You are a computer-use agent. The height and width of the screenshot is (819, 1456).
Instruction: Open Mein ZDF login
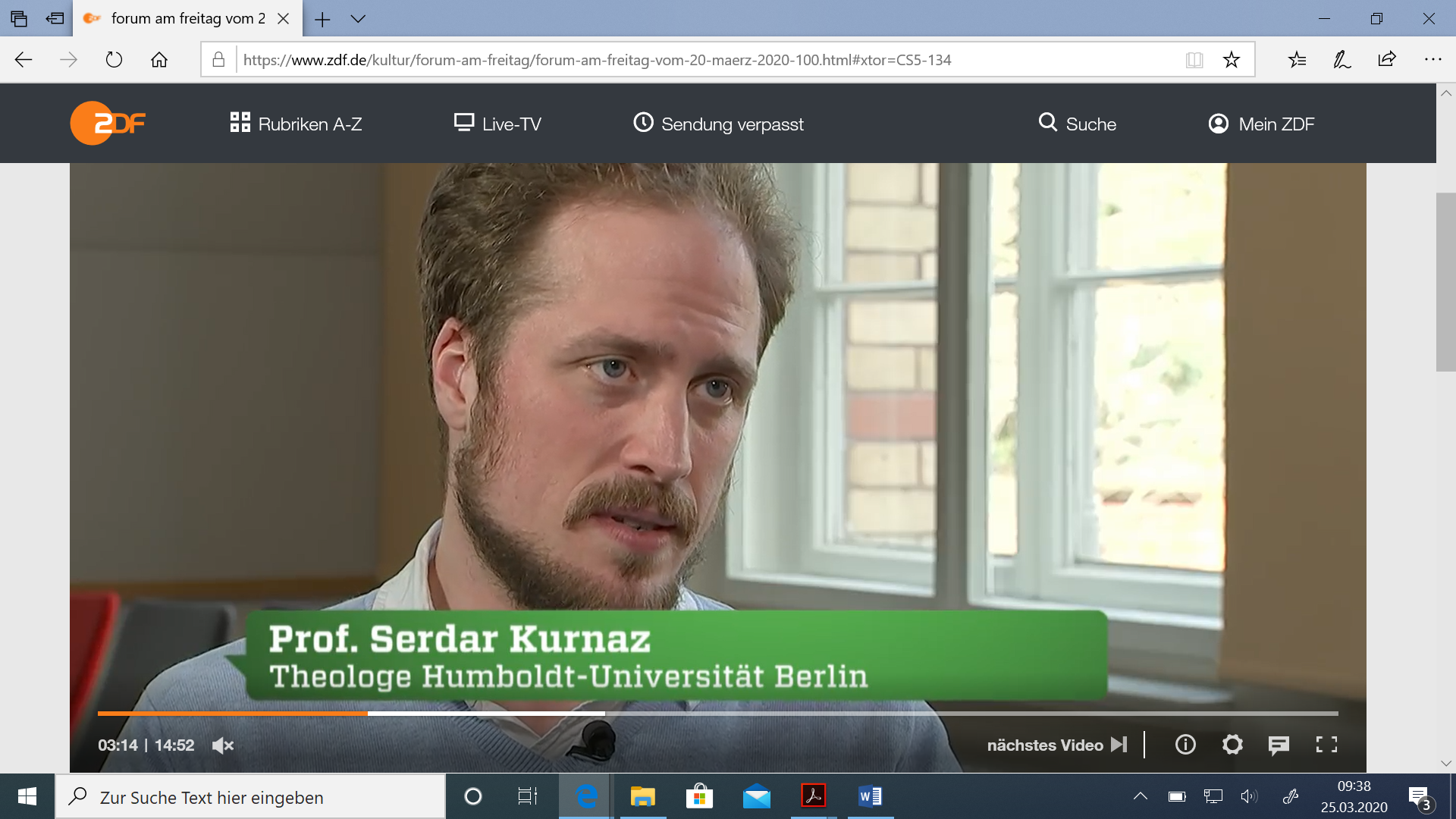pos(1260,124)
